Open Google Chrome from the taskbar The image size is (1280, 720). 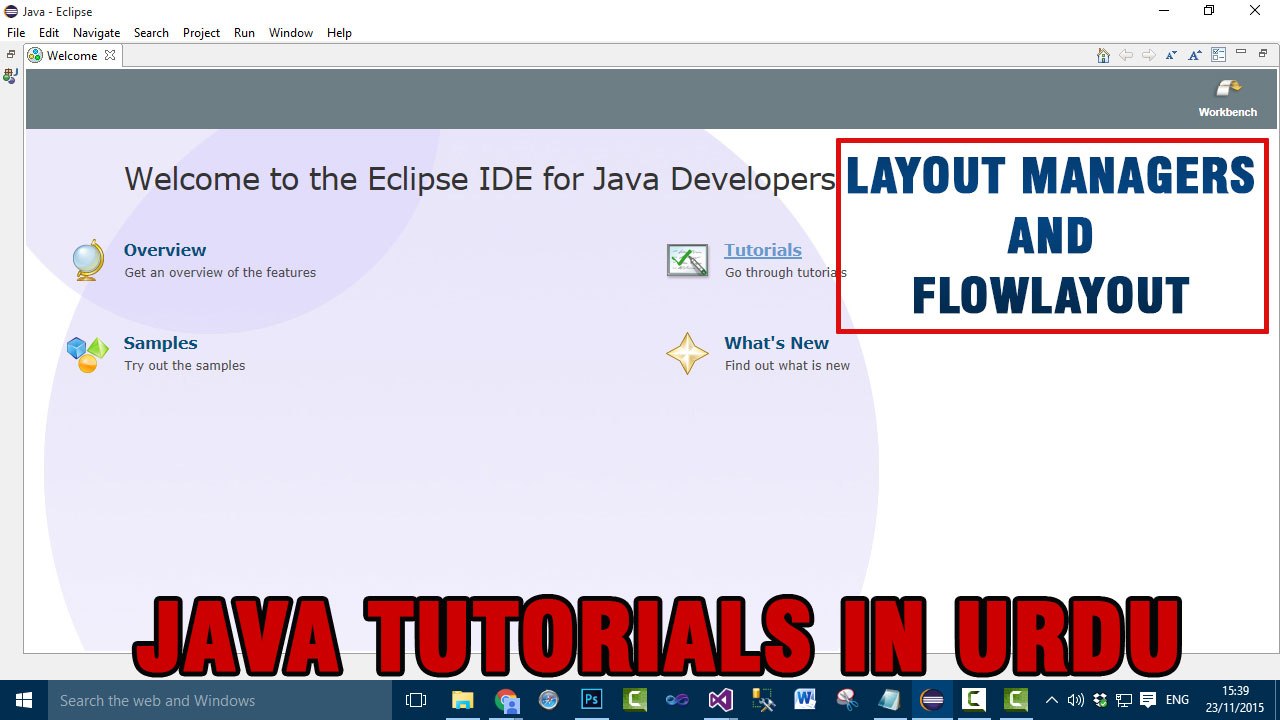[x=506, y=700]
